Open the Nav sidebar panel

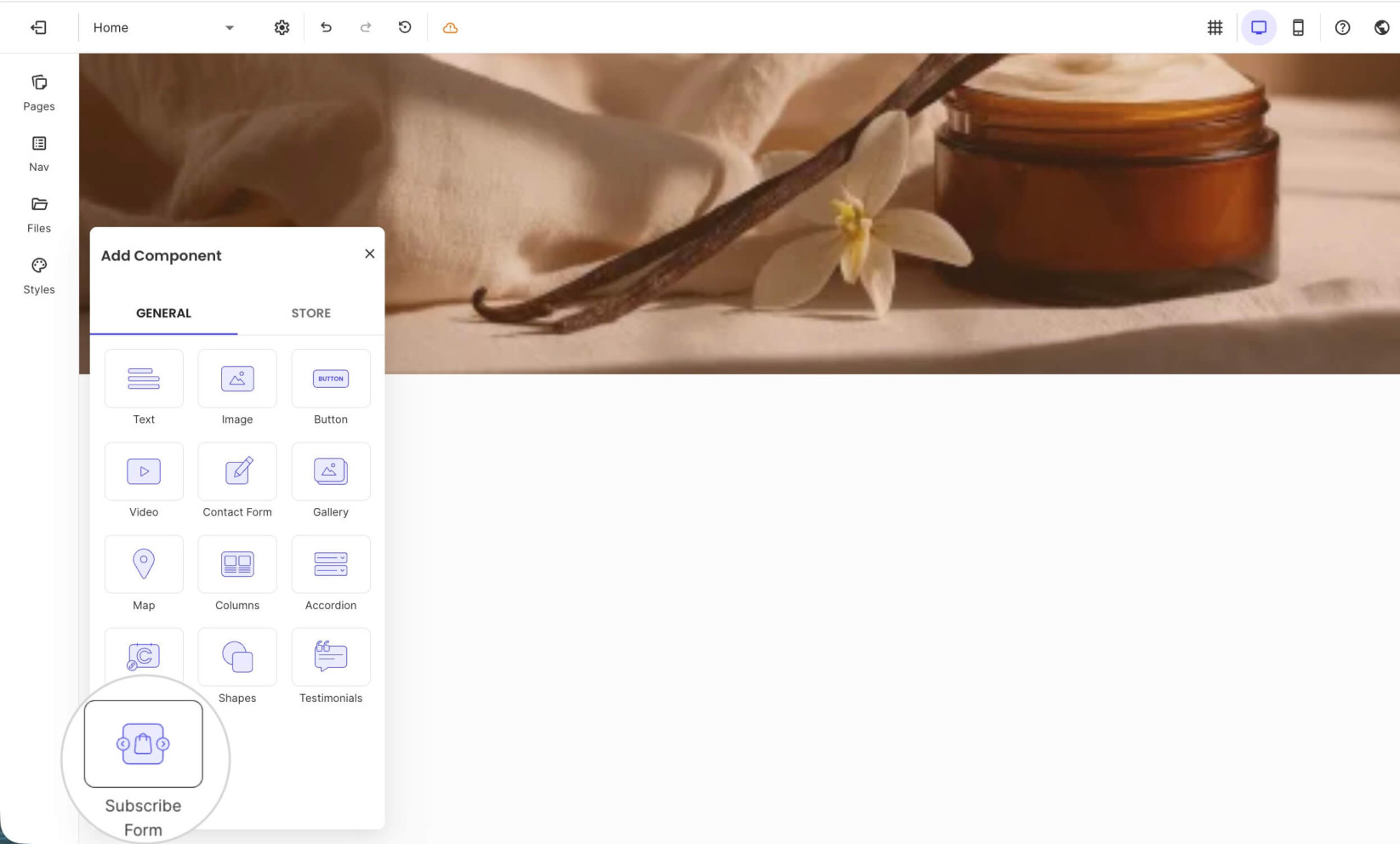(x=39, y=154)
